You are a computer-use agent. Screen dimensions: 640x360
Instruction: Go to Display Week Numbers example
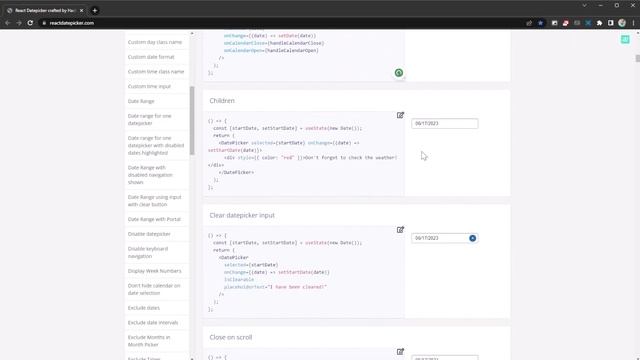point(155,271)
